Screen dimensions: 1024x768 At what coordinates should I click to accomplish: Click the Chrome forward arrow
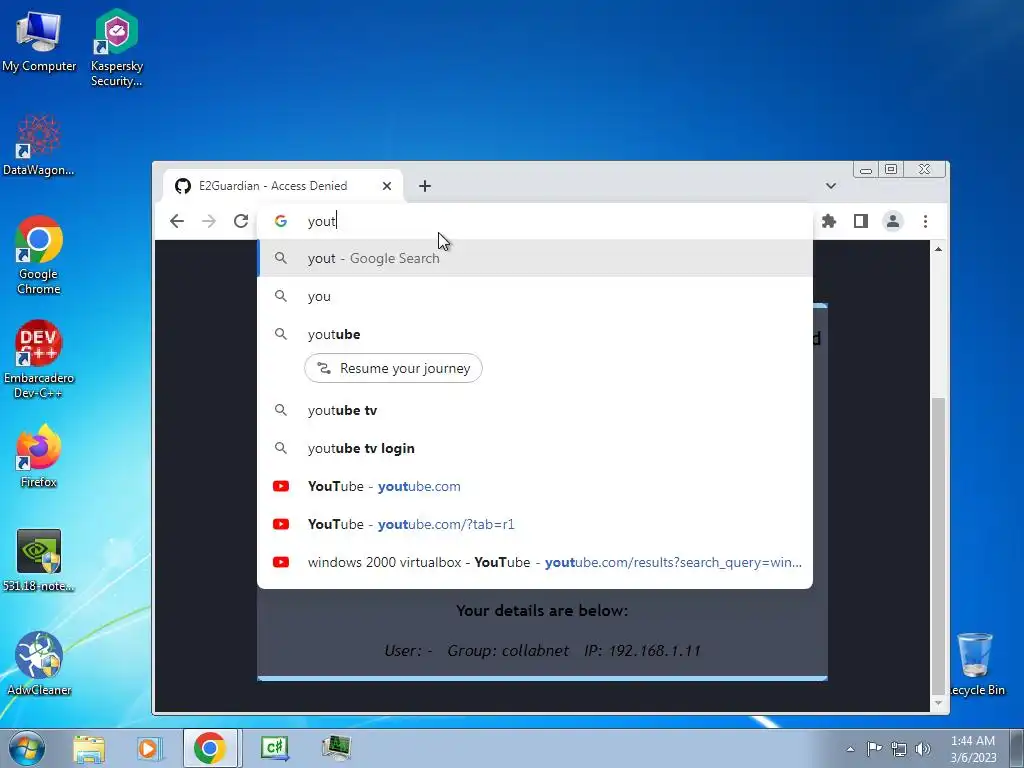[209, 221]
